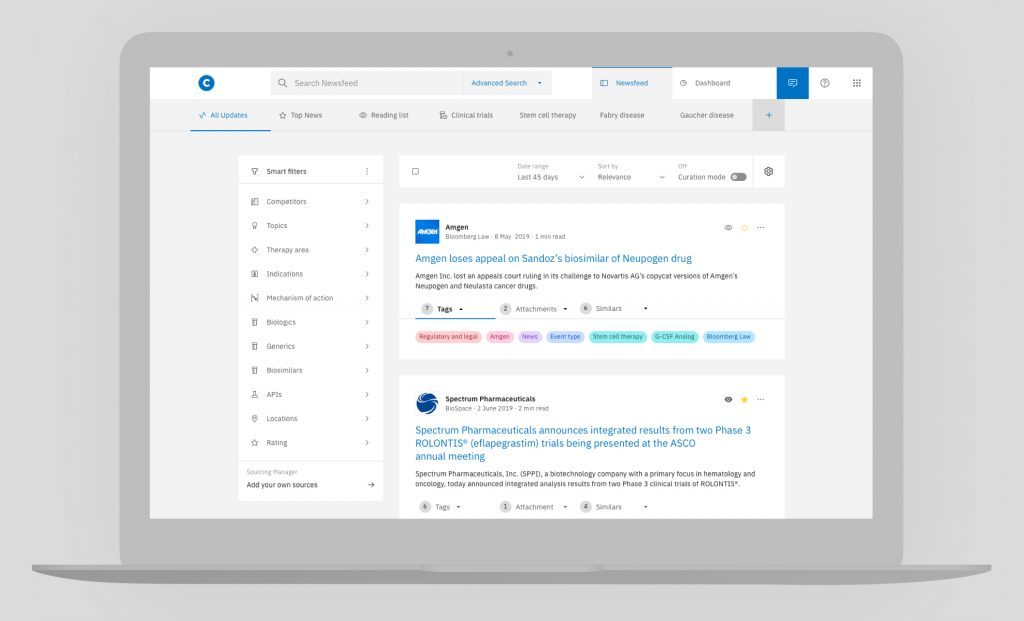The image size is (1024, 621).
Task: Click the Regulatory and legal tag
Action: 448,337
